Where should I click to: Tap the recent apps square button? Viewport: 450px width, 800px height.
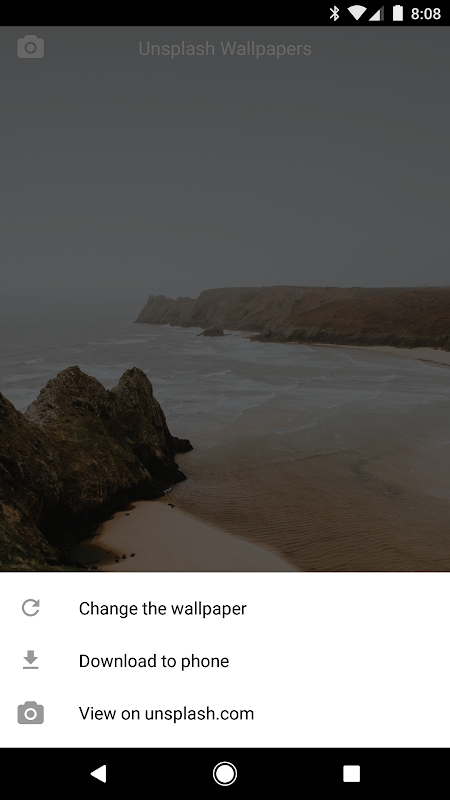coord(351,773)
